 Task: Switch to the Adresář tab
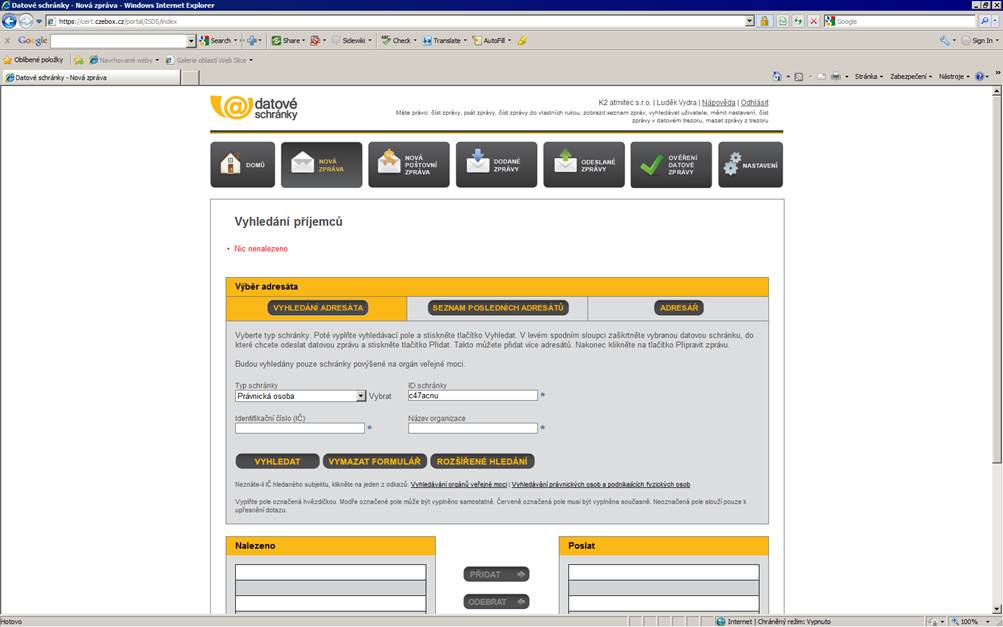(679, 308)
